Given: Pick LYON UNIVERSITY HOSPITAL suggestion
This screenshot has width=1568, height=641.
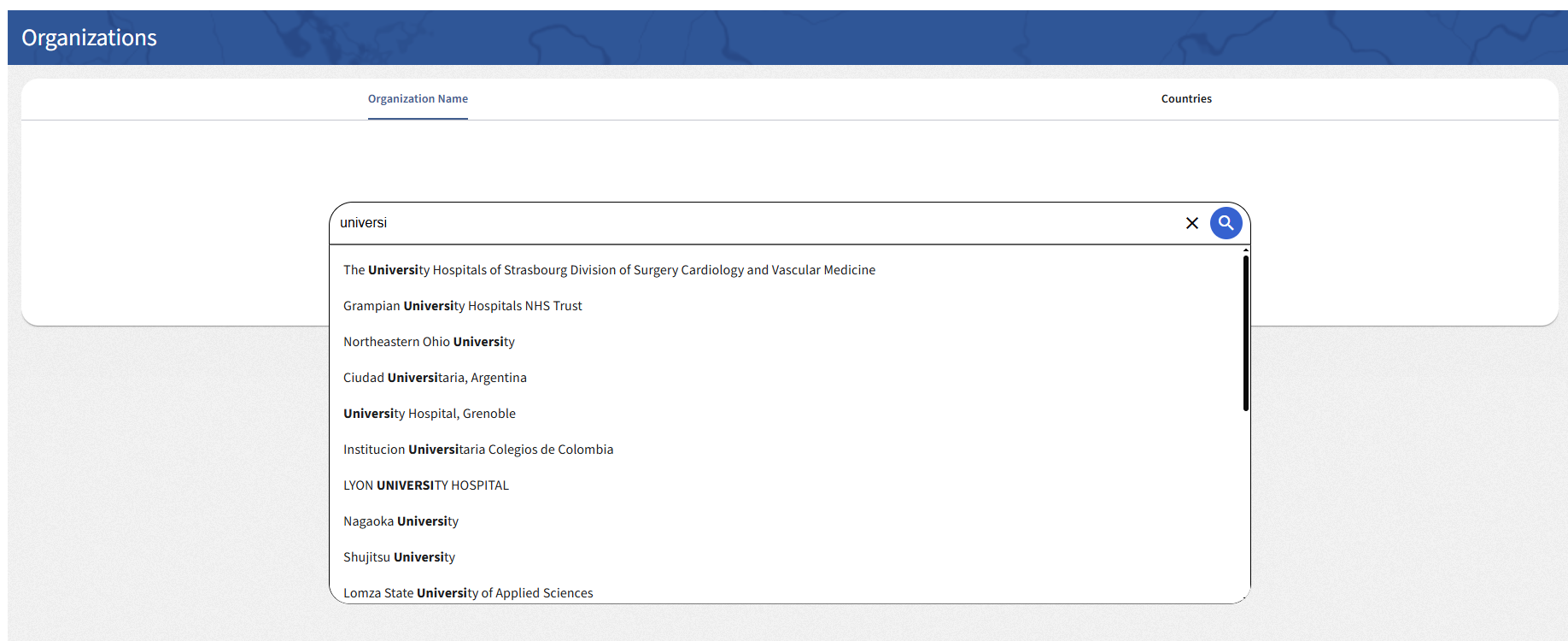Looking at the screenshot, I should pyautogui.click(x=426, y=485).
